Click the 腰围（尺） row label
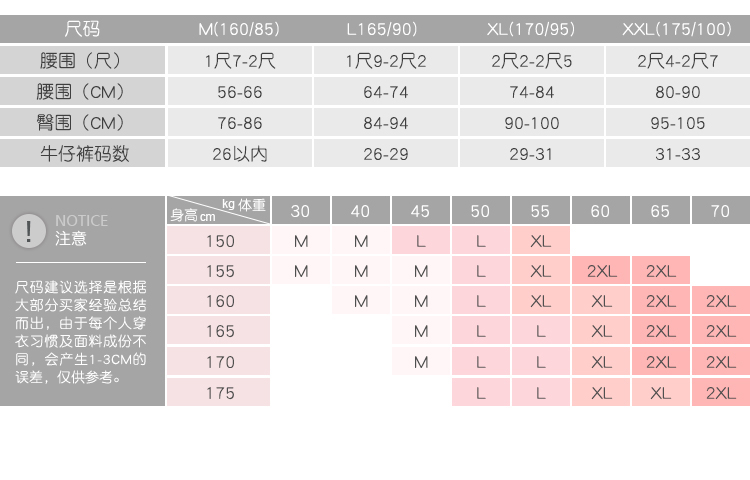750x480 pixels. click(x=82, y=60)
